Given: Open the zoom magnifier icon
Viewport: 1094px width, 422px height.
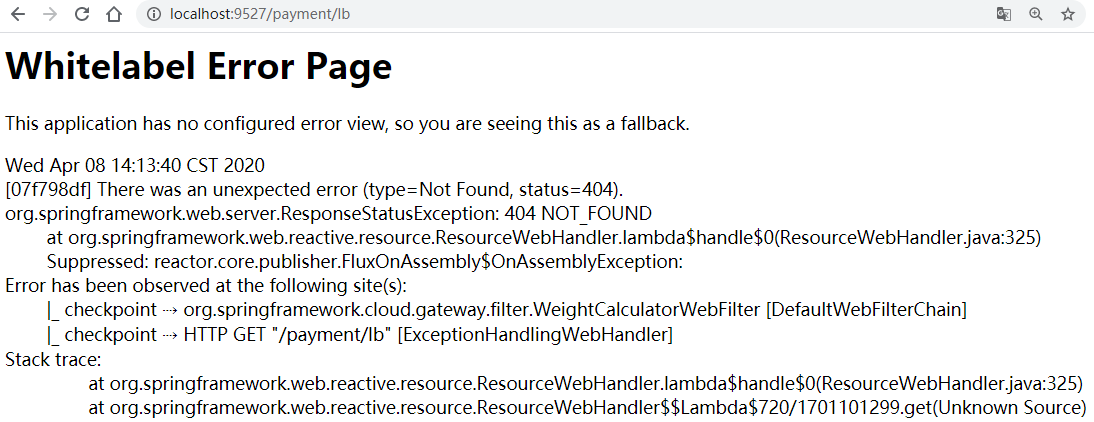Looking at the screenshot, I should point(1035,14).
